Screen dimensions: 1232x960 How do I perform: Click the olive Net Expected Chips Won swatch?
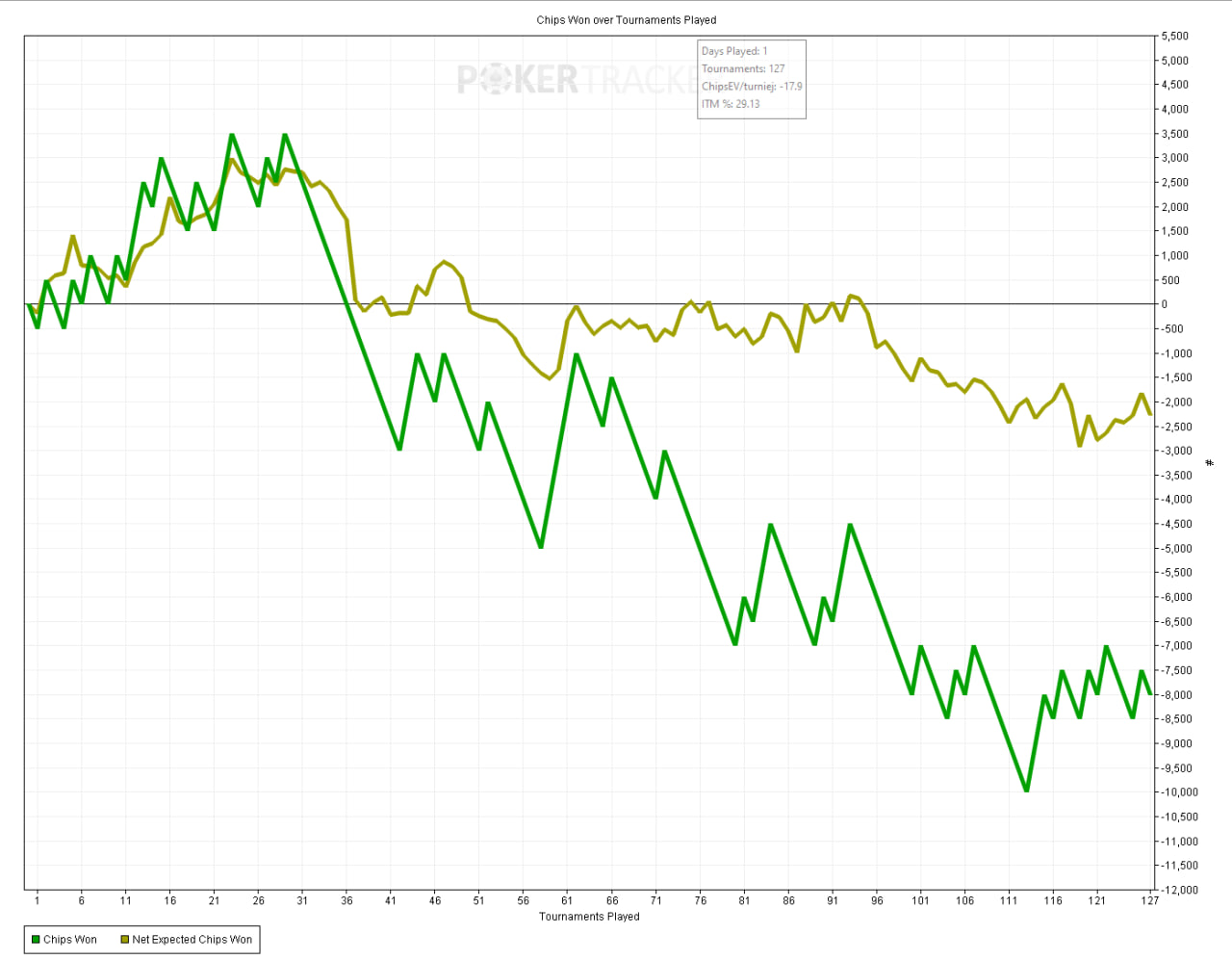125,940
